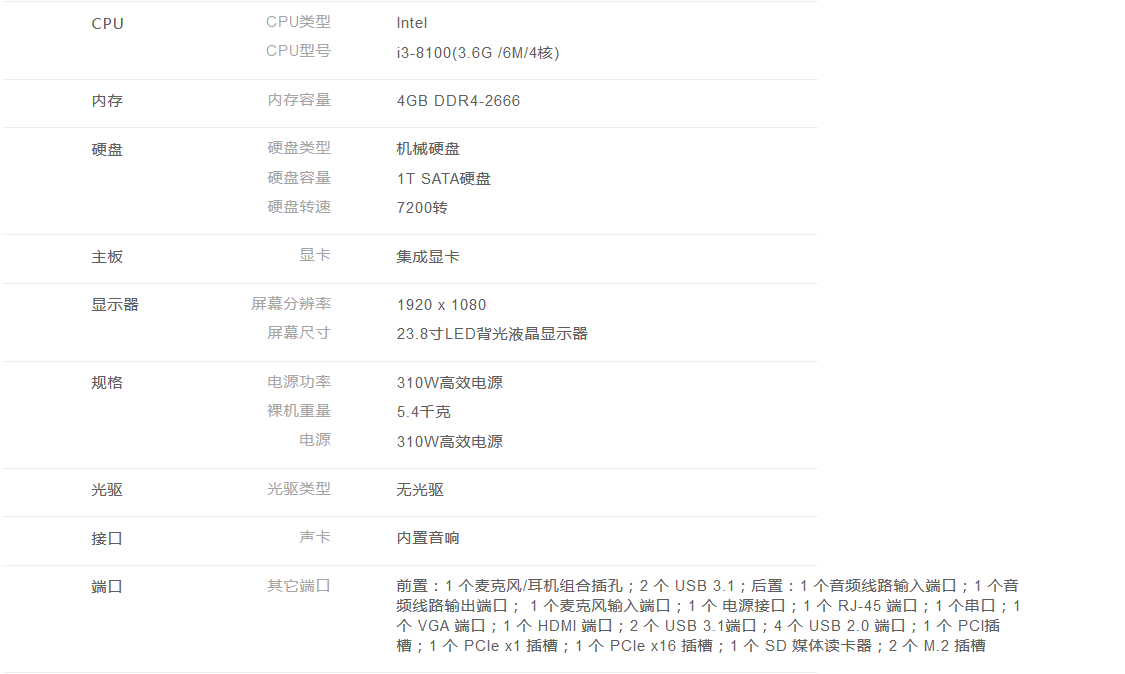Select the "无光驱" optical drive value
This screenshot has width=1125, height=674.
(x=420, y=490)
